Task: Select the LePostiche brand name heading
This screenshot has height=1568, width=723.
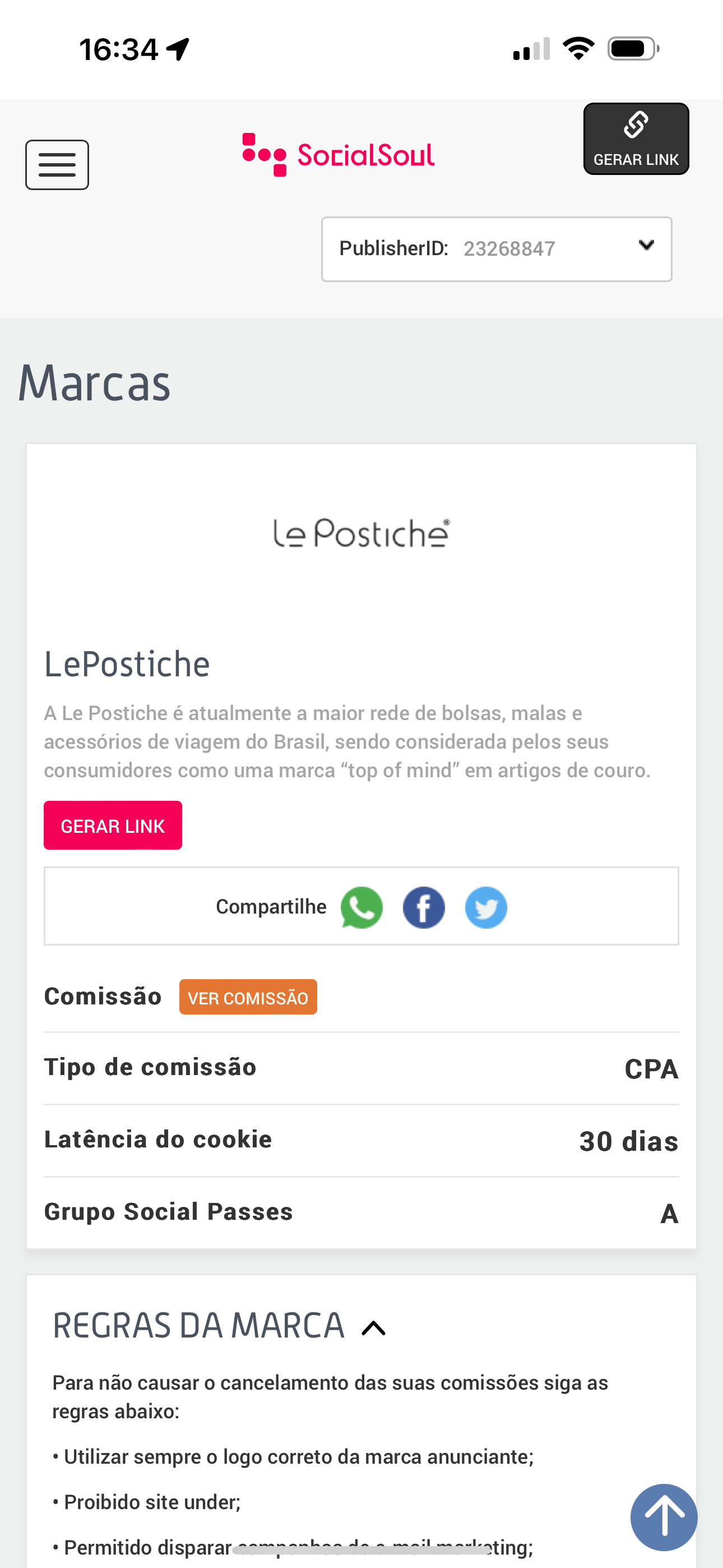Action: (127, 663)
